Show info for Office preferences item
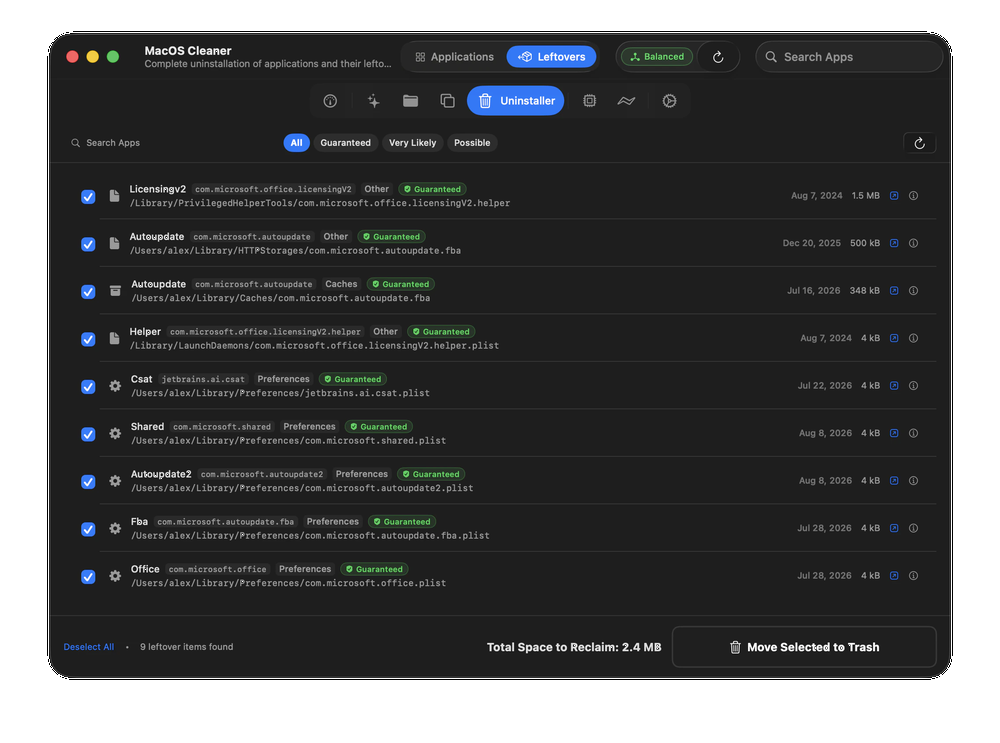This screenshot has width=1000, height=743. pos(913,576)
